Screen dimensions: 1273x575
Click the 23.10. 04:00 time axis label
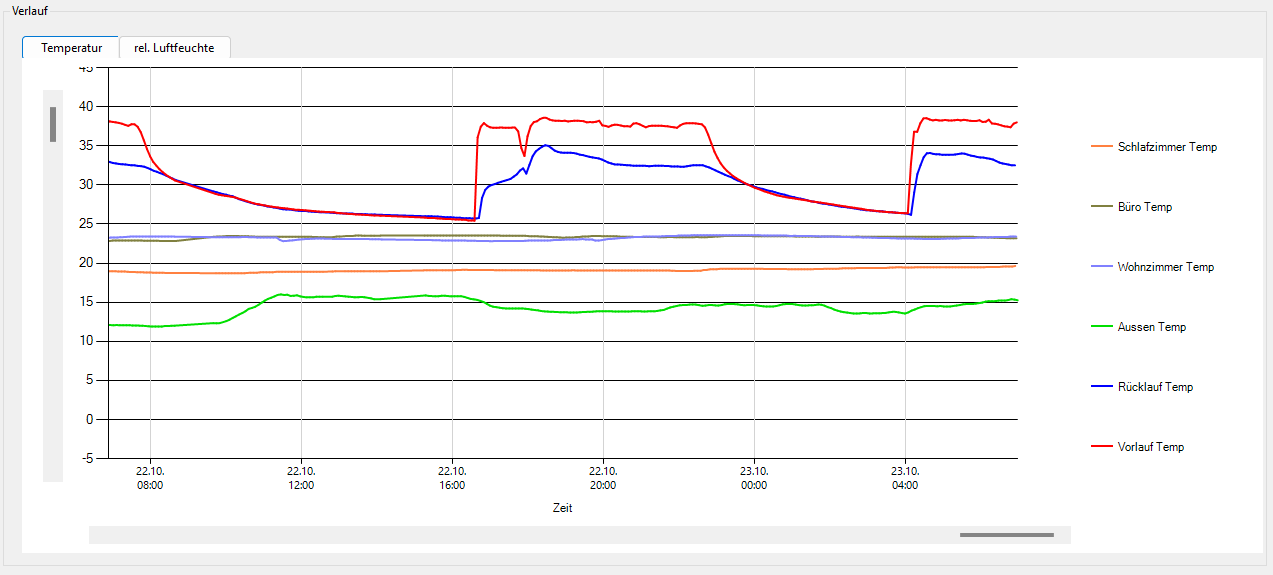click(905, 478)
